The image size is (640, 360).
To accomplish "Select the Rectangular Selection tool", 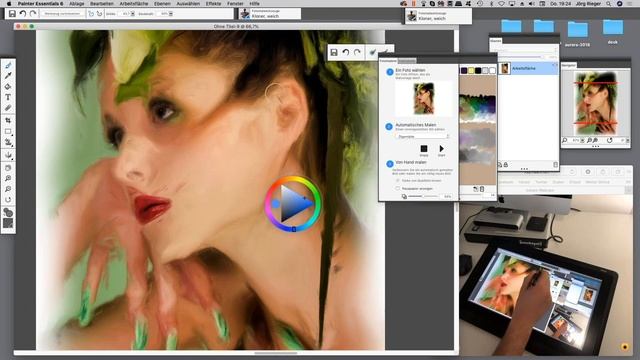I will [x=8, y=131].
